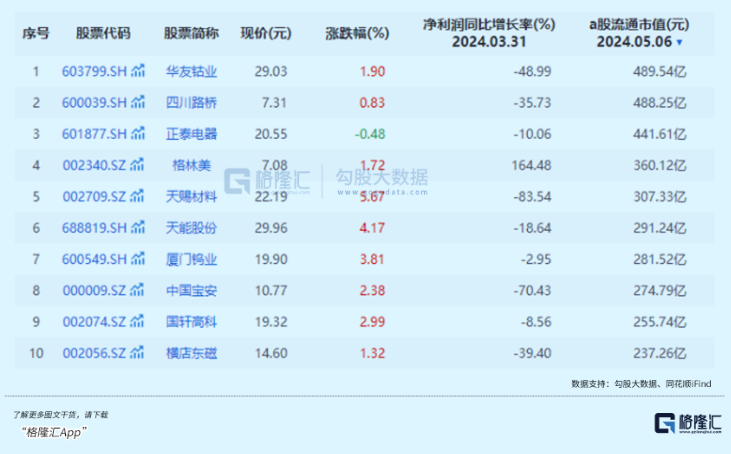Sort by a股流通市值 dropdown arrow

pyautogui.click(x=680, y=43)
